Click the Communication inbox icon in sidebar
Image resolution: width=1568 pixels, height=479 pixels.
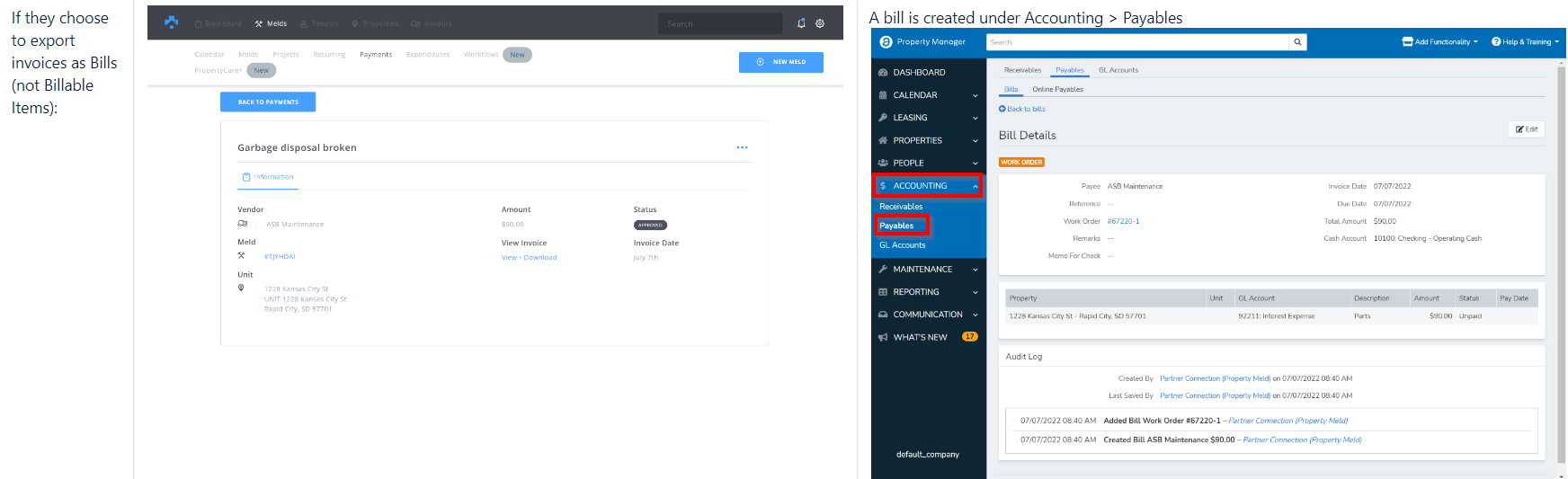point(883,315)
